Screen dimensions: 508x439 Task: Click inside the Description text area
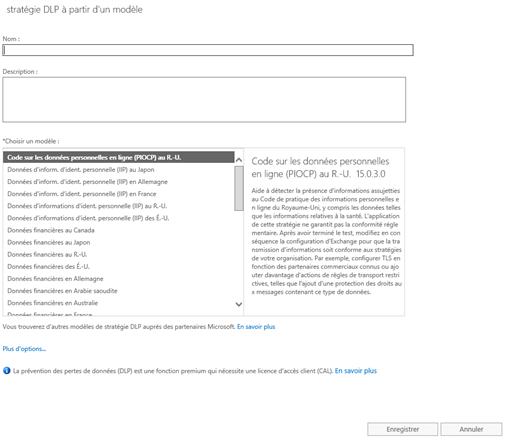pos(204,100)
